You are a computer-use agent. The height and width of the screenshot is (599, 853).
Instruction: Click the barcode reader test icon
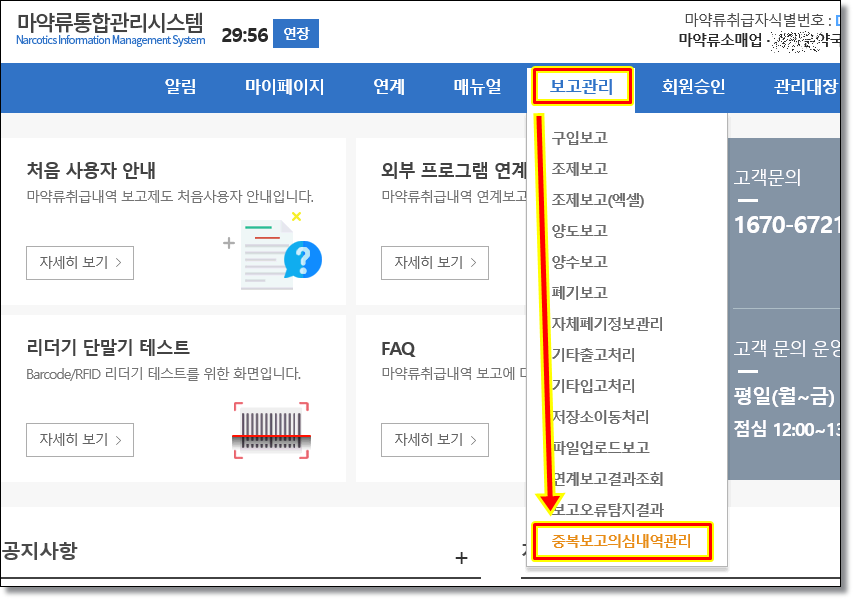(x=271, y=430)
